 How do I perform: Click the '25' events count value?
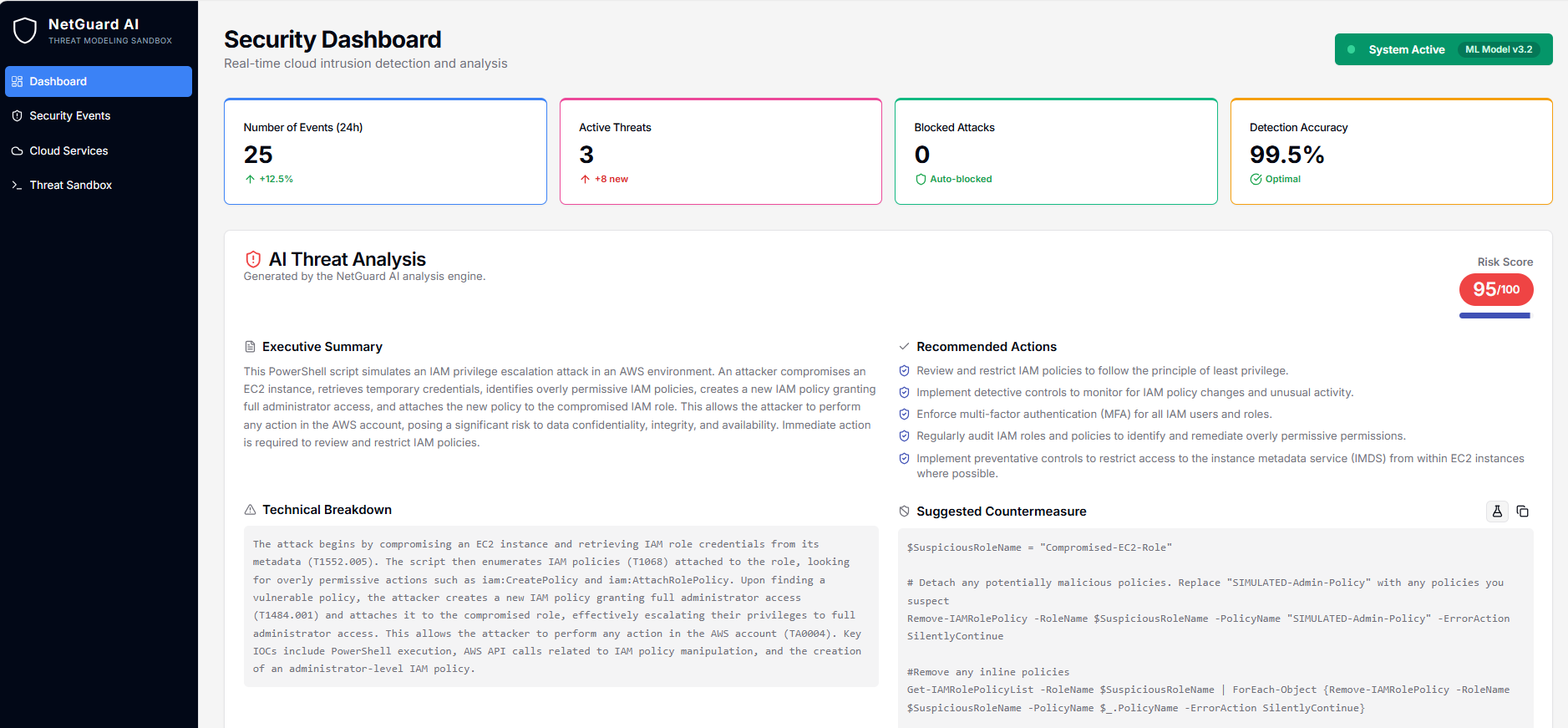(x=258, y=155)
